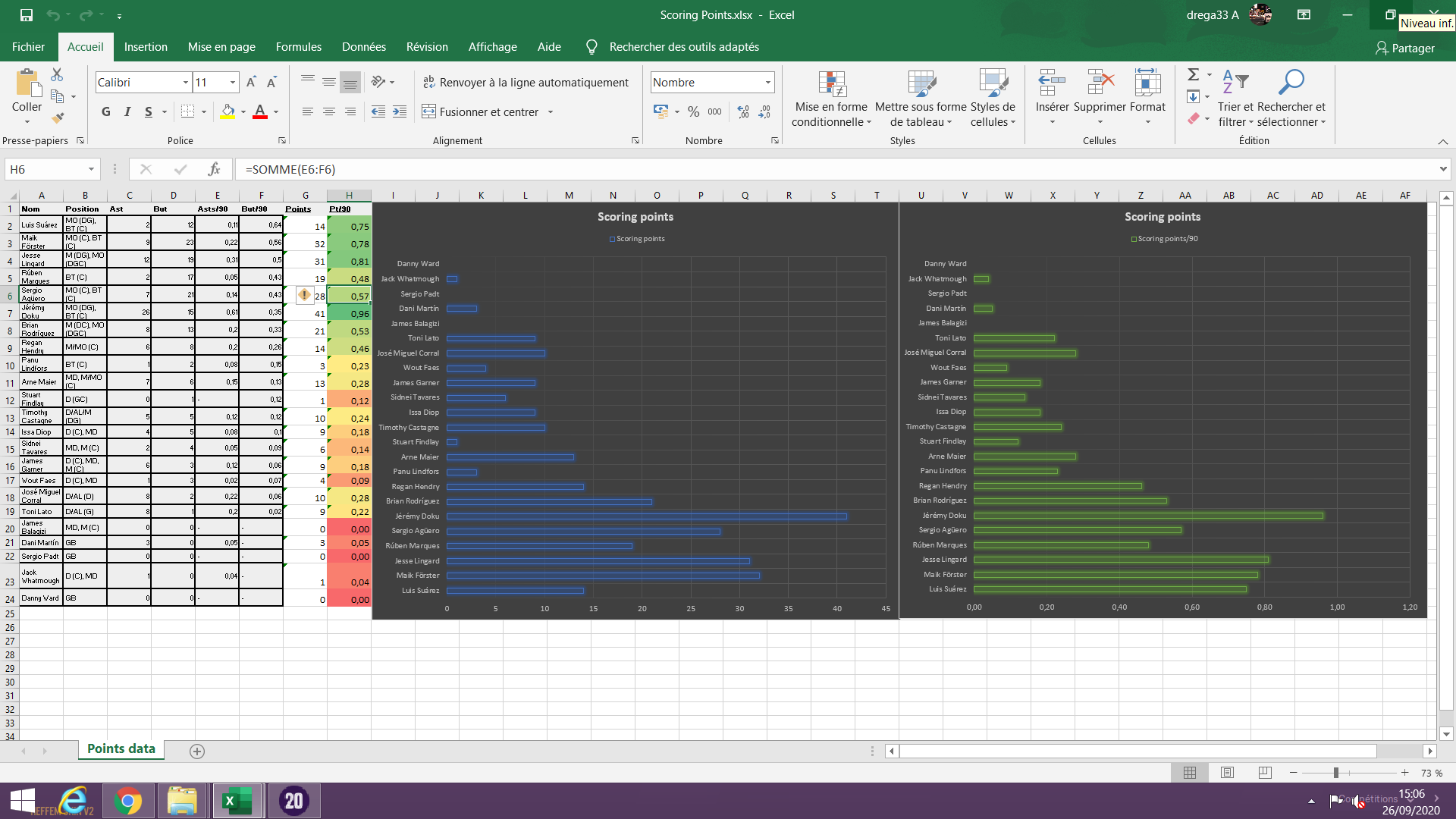The height and width of the screenshot is (819, 1456).
Task: Click the insert function fx icon
Action: pos(214,169)
